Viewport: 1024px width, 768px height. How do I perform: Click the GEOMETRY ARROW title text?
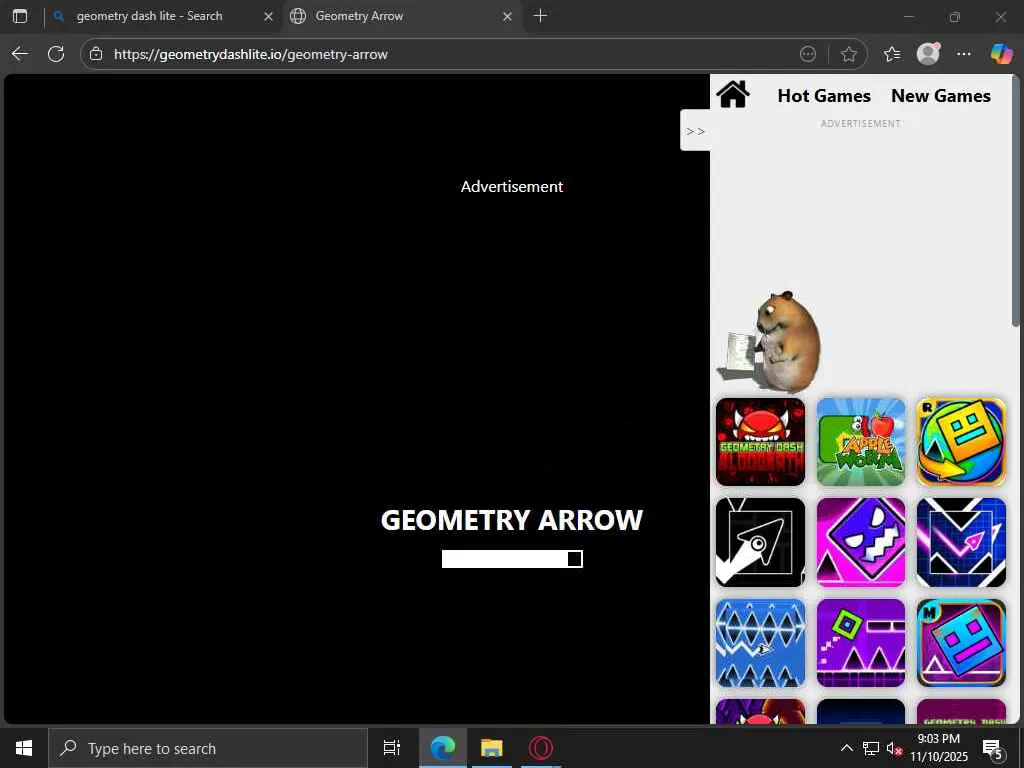point(512,520)
